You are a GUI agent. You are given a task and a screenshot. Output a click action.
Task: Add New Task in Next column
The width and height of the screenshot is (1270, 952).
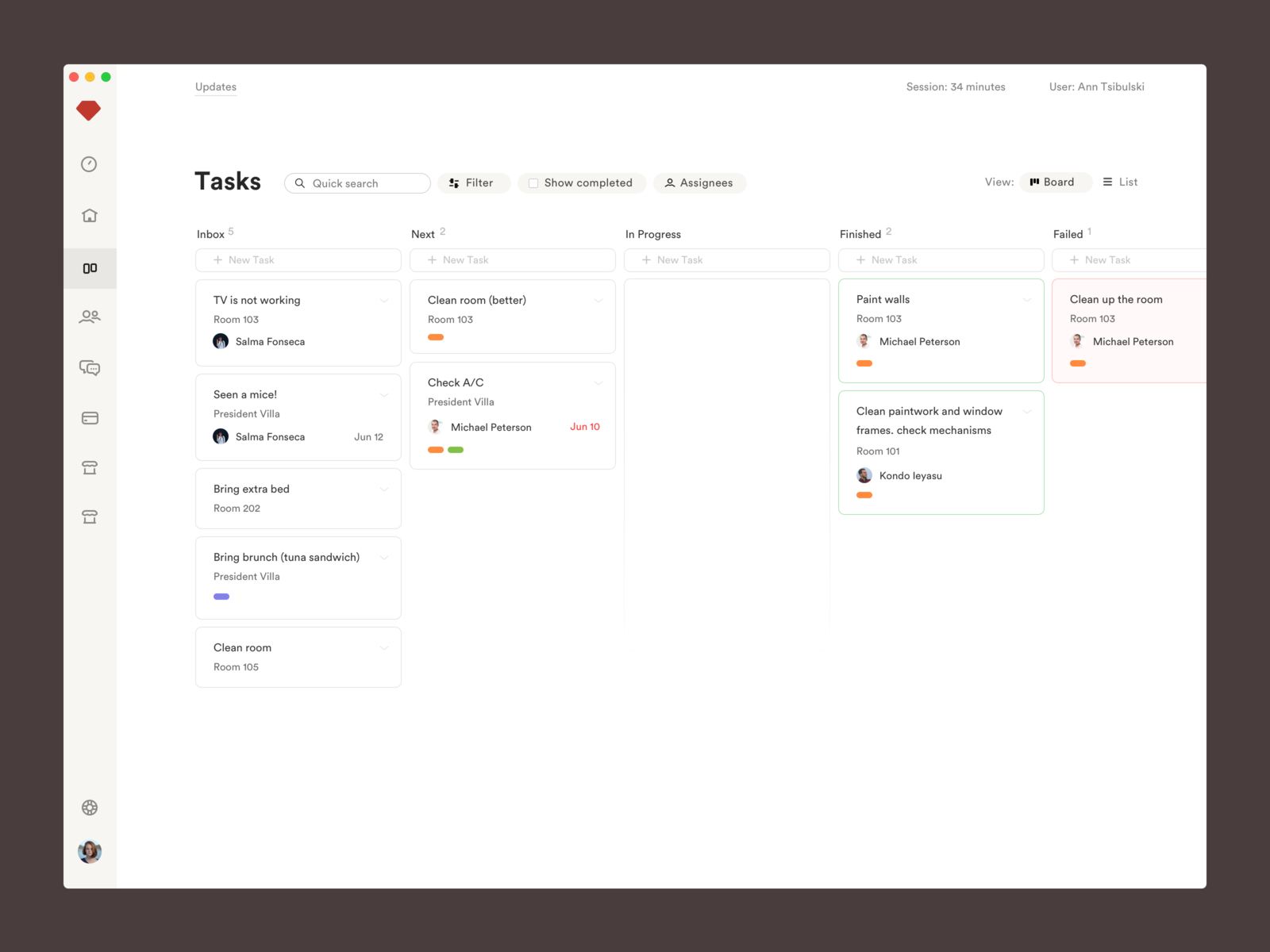[513, 260]
